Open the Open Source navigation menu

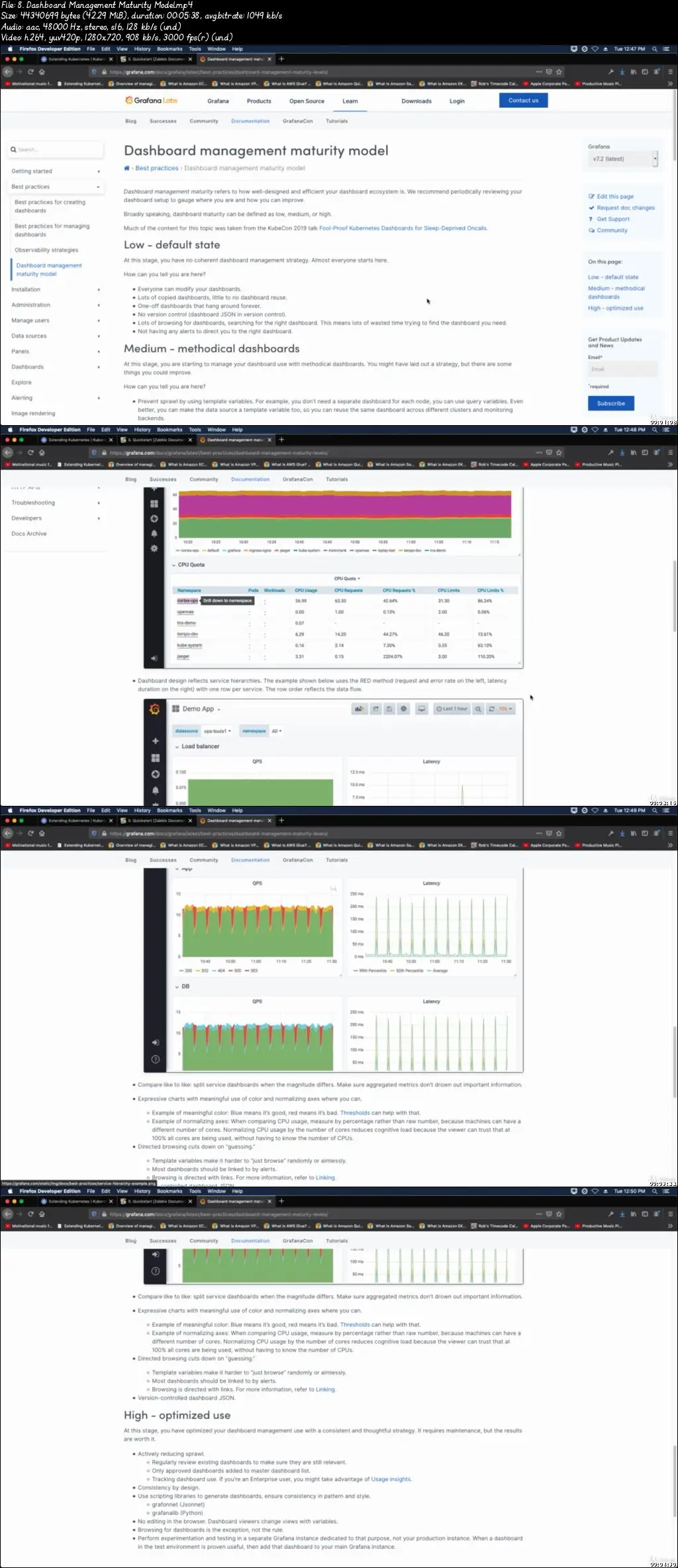click(x=307, y=101)
